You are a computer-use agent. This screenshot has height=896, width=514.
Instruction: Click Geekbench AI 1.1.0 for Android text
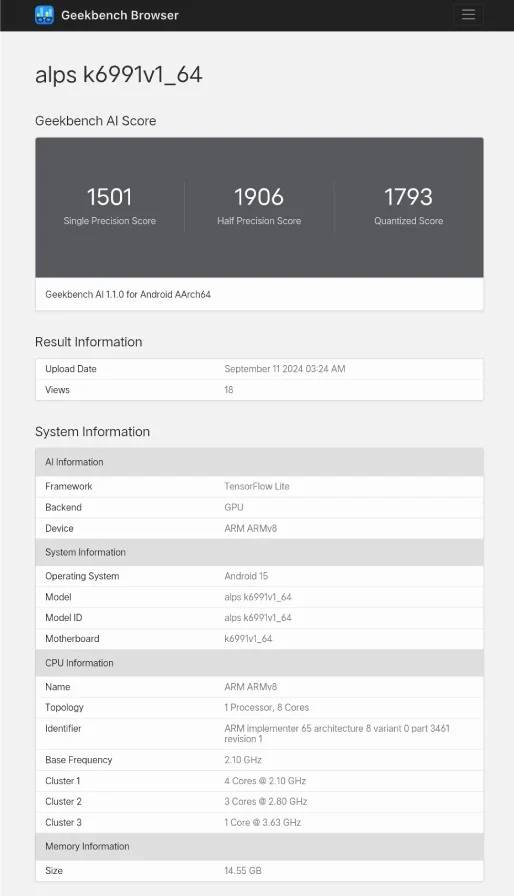(128, 294)
